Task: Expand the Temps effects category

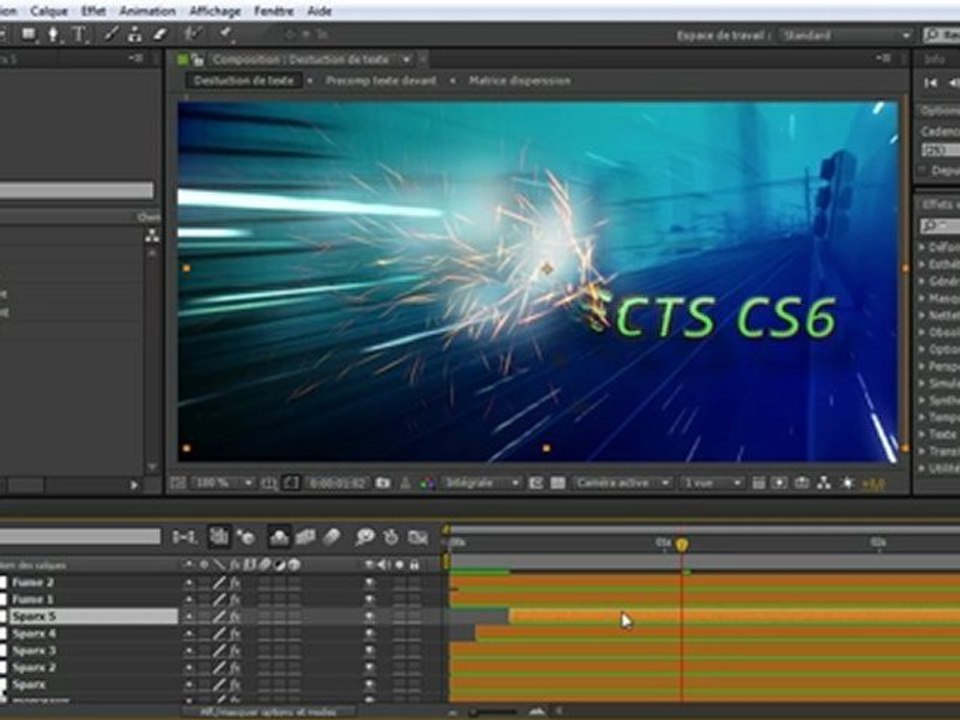Action: point(922,418)
